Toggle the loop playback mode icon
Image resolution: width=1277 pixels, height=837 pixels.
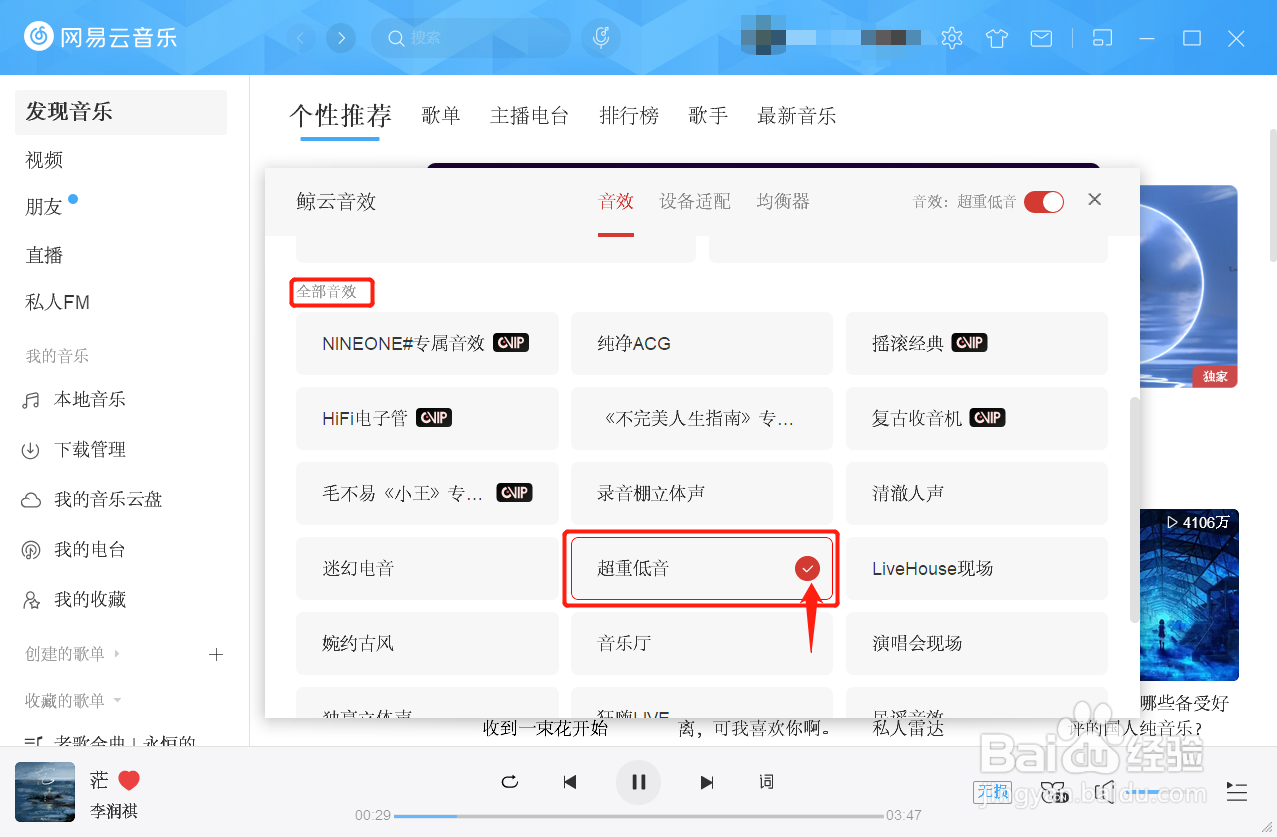pos(510,782)
